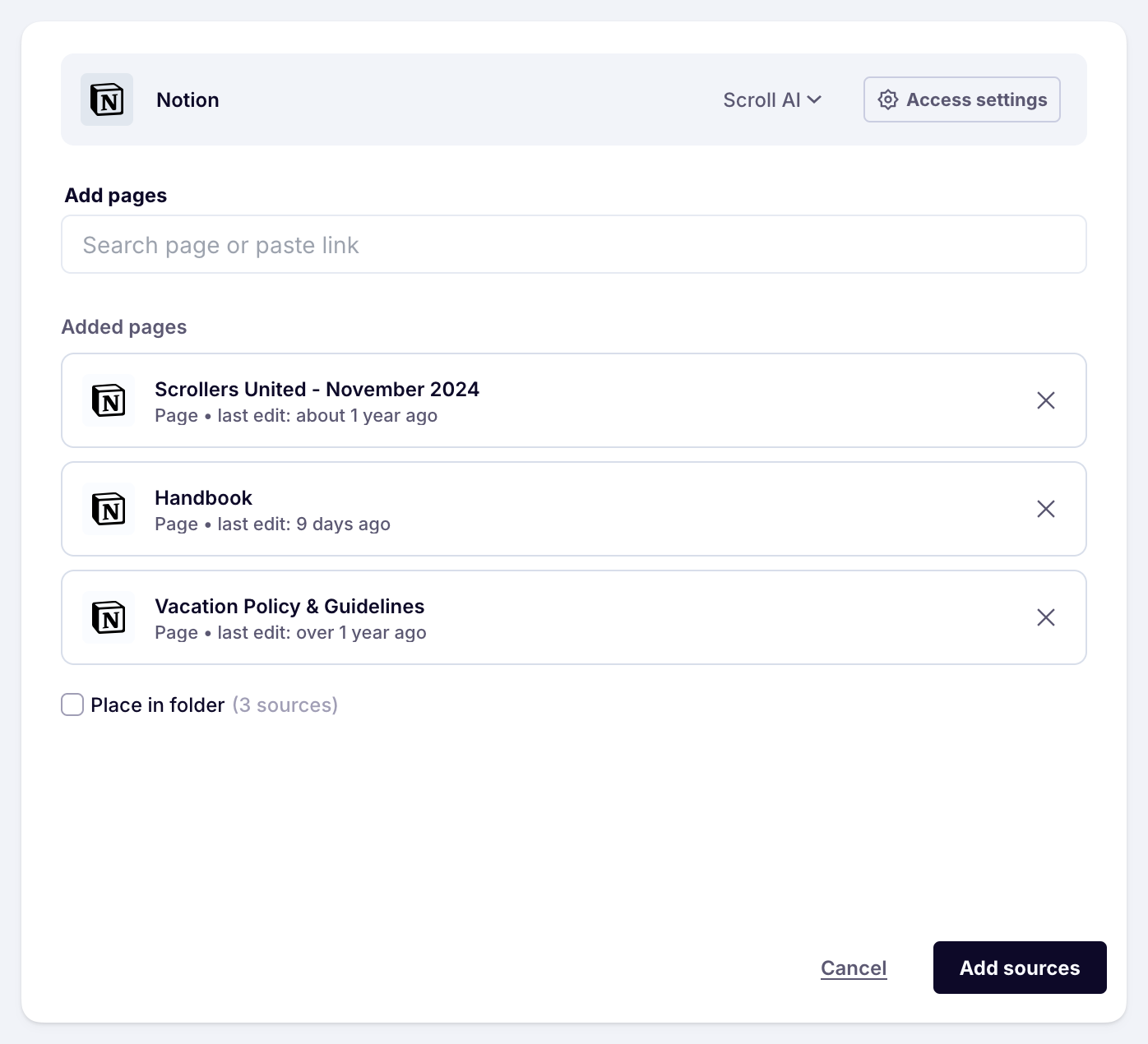Viewport: 1148px width, 1044px height.
Task: Click the Notion icon beside Handbook
Action: 109,510
